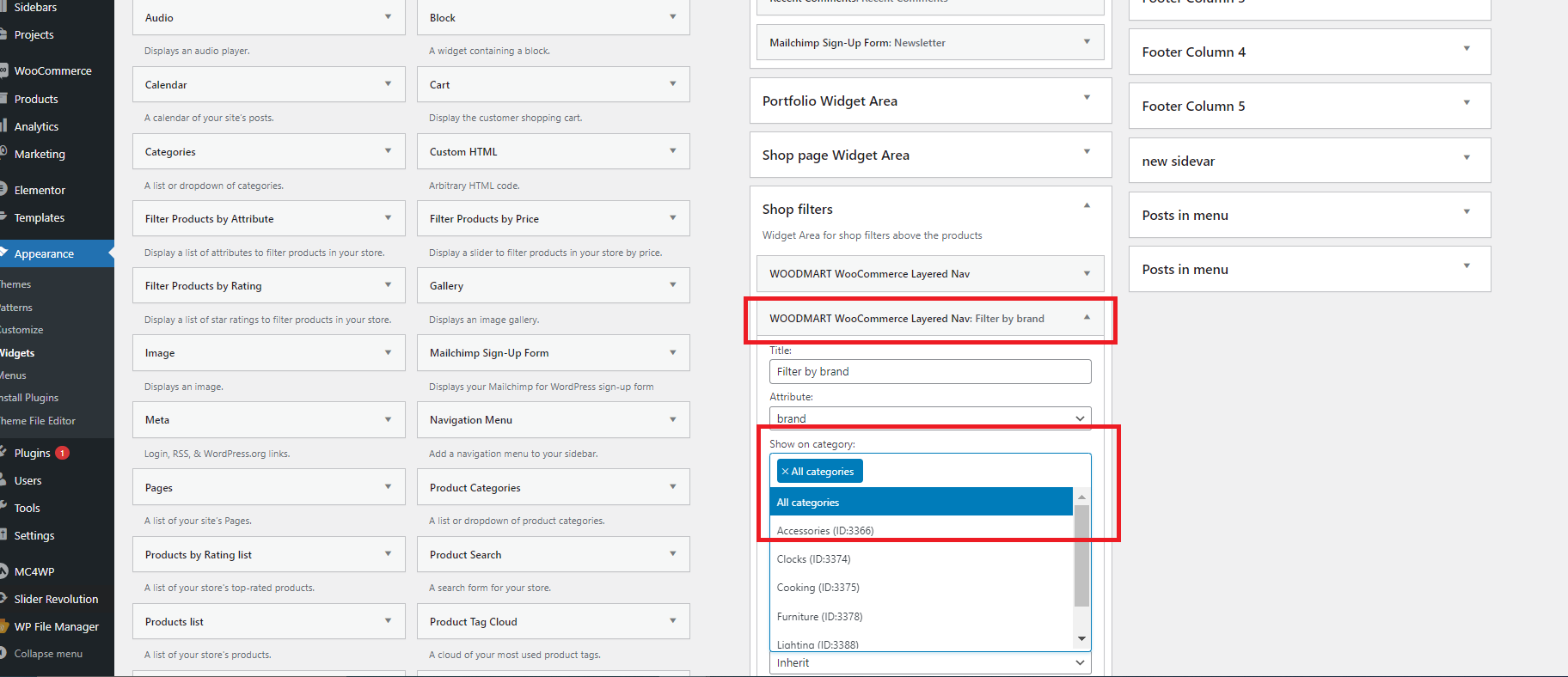The height and width of the screenshot is (677, 1568).
Task: Go to Products admin menu
Action: [x=36, y=100]
